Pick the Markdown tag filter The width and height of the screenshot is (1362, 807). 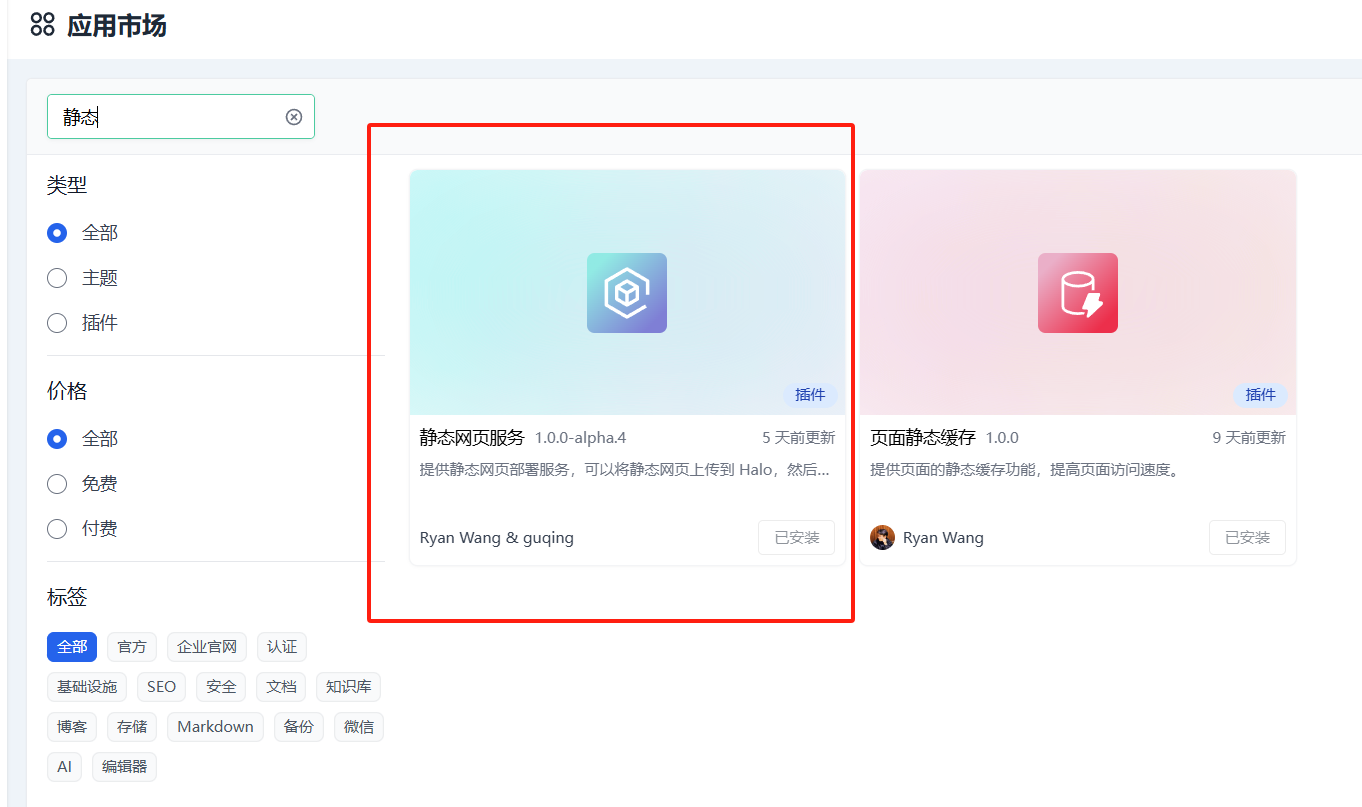pos(215,727)
